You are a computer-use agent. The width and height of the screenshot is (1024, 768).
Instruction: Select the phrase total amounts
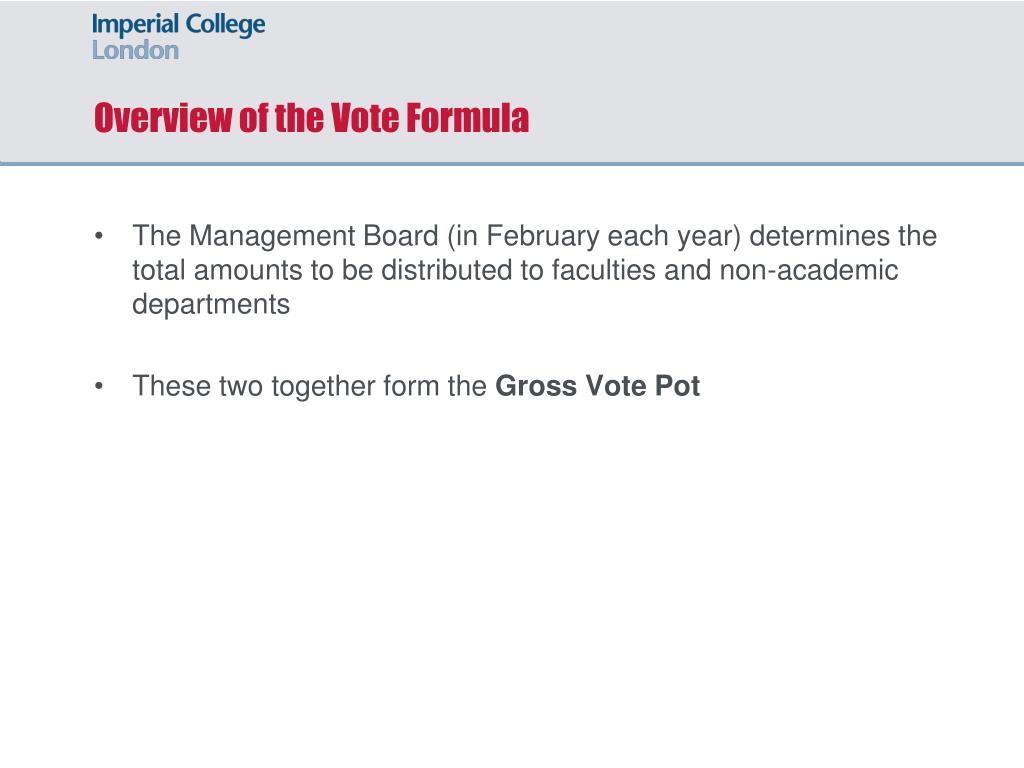pyautogui.click(x=217, y=270)
